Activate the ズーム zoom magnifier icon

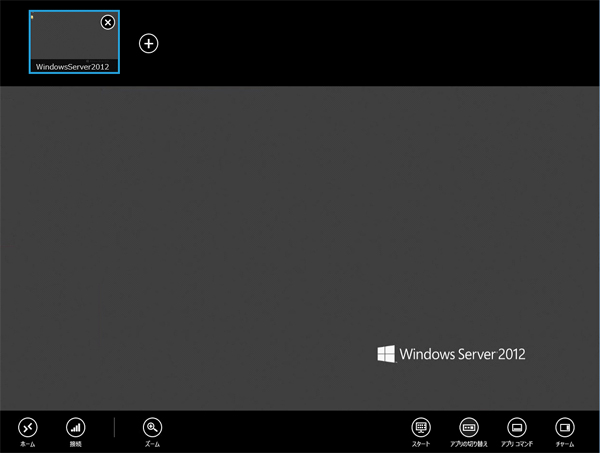pyautogui.click(x=152, y=427)
